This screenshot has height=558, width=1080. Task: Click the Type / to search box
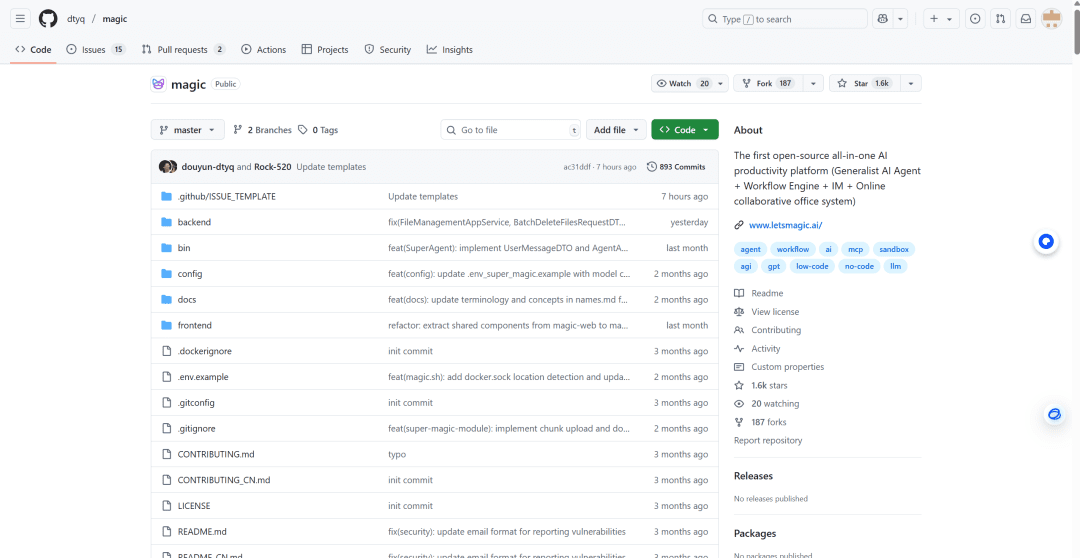(785, 19)
